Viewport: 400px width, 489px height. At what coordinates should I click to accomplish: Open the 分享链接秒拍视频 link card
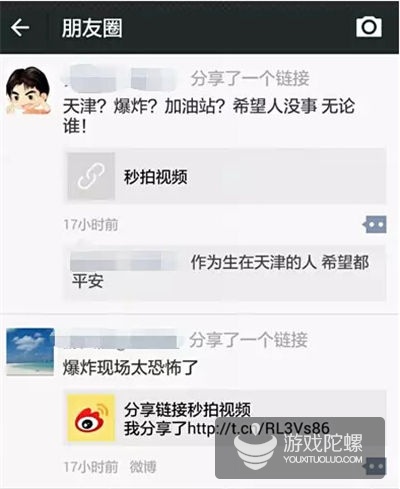click(x=225, y=418)
